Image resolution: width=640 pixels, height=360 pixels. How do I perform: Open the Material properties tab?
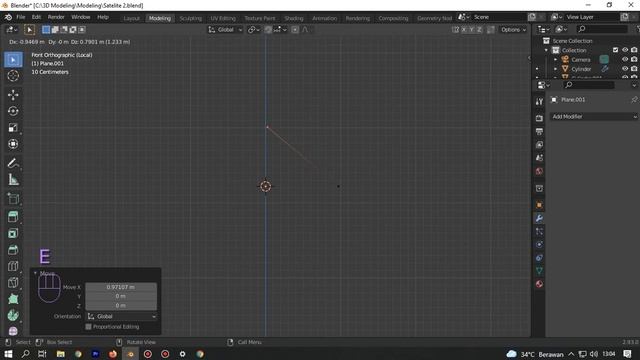539,284
